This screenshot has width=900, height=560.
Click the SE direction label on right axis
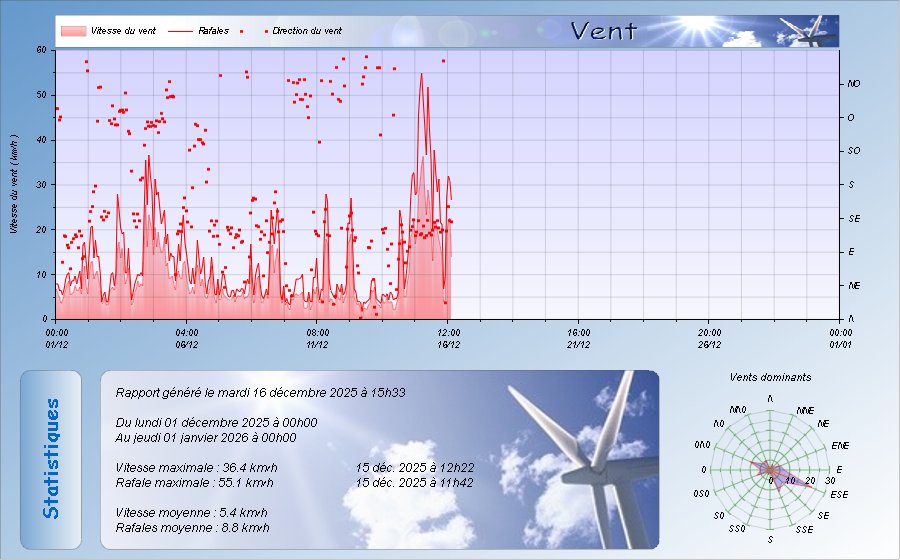tap(853, 218)
